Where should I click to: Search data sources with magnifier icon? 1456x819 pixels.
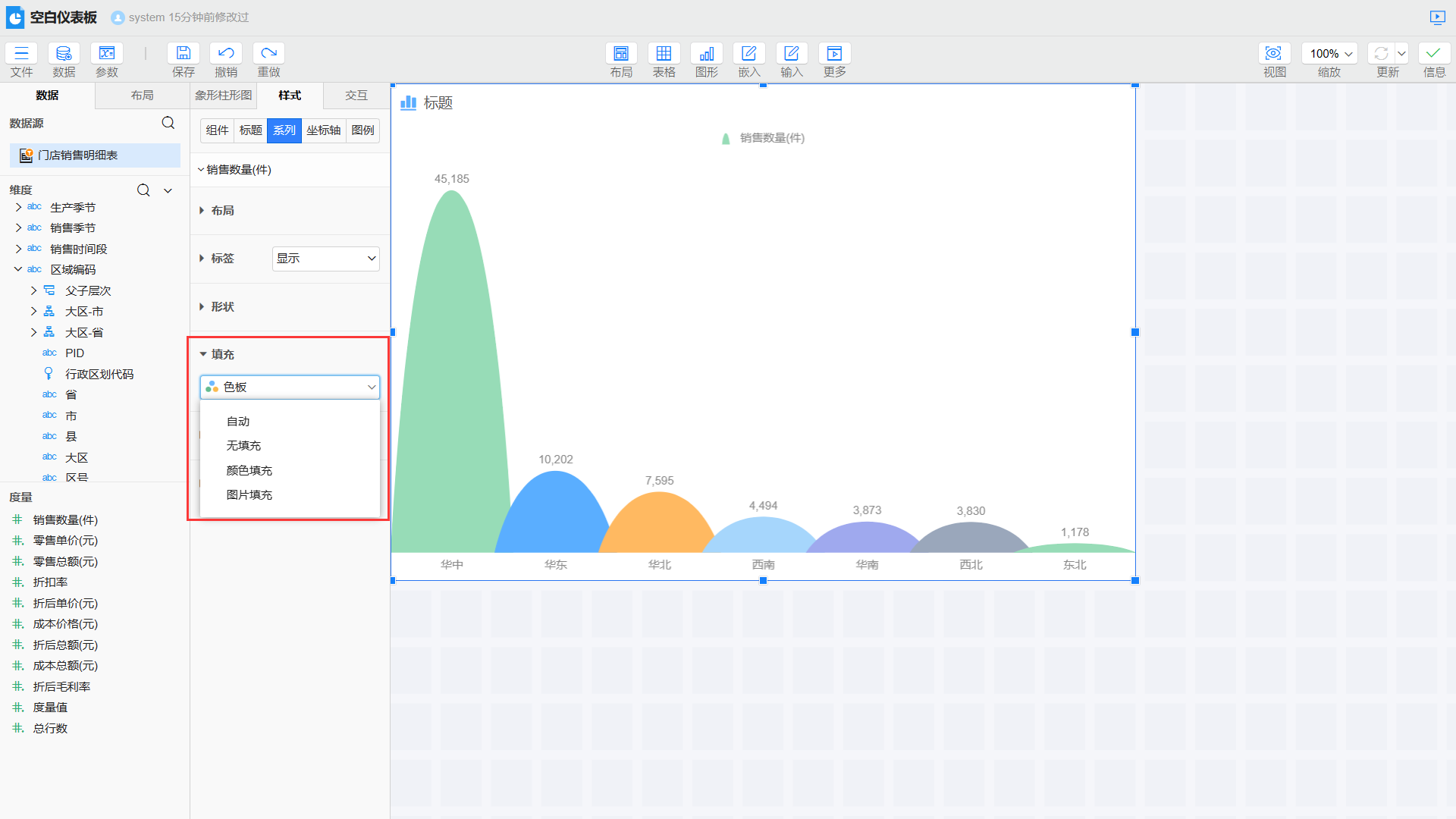168,123
